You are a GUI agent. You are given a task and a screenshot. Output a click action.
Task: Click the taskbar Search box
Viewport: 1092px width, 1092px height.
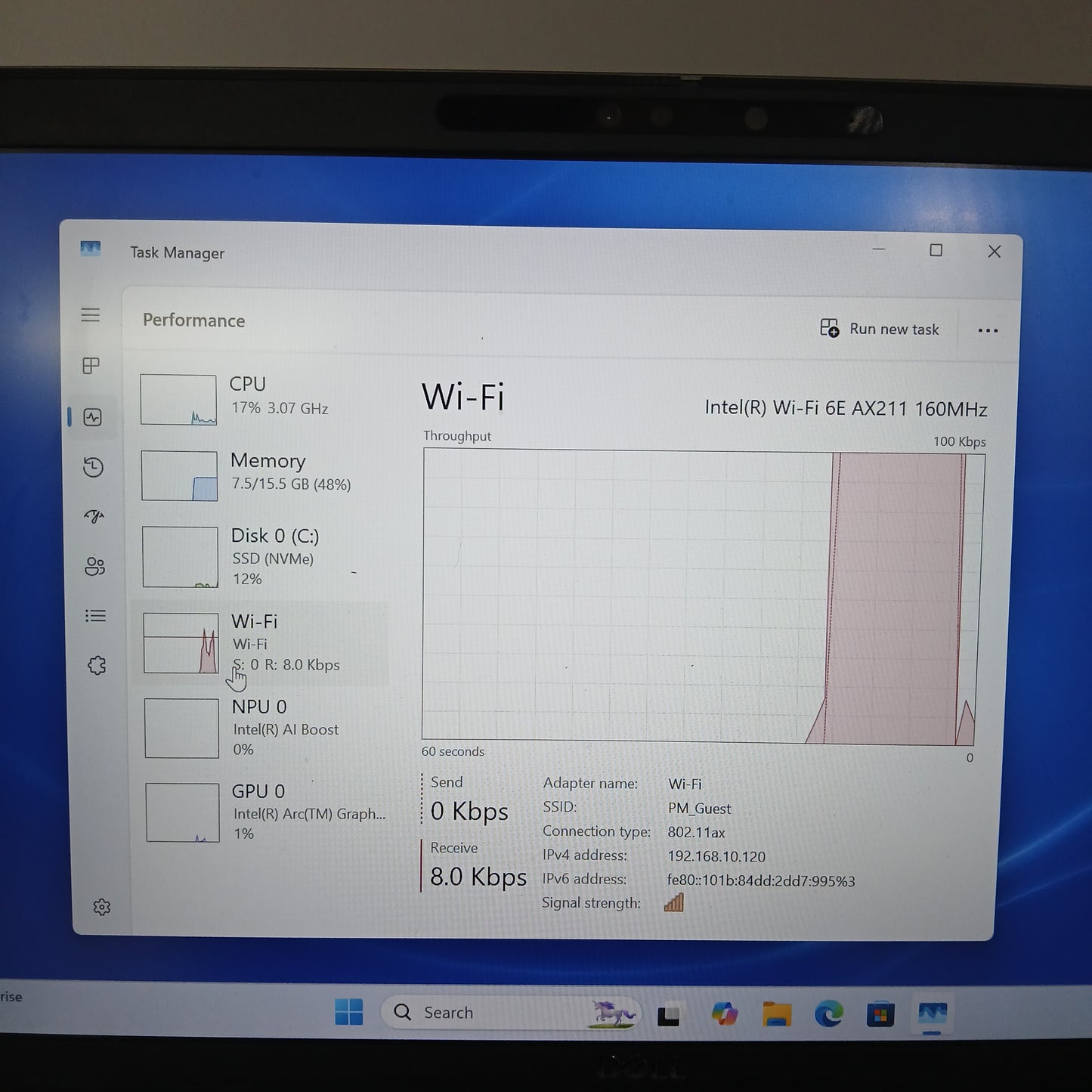[x=510, y=1013]
